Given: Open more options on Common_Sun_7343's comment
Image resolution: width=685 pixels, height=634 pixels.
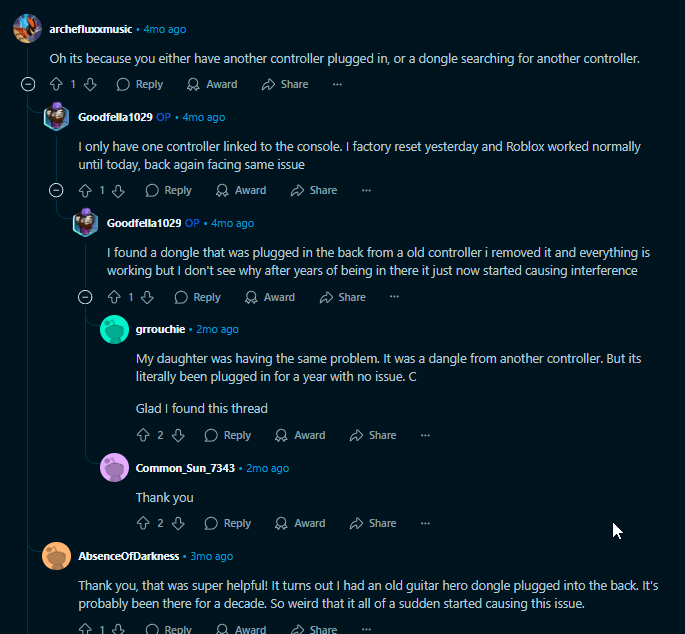Looking at the screenshot, I should click(425, 523).
